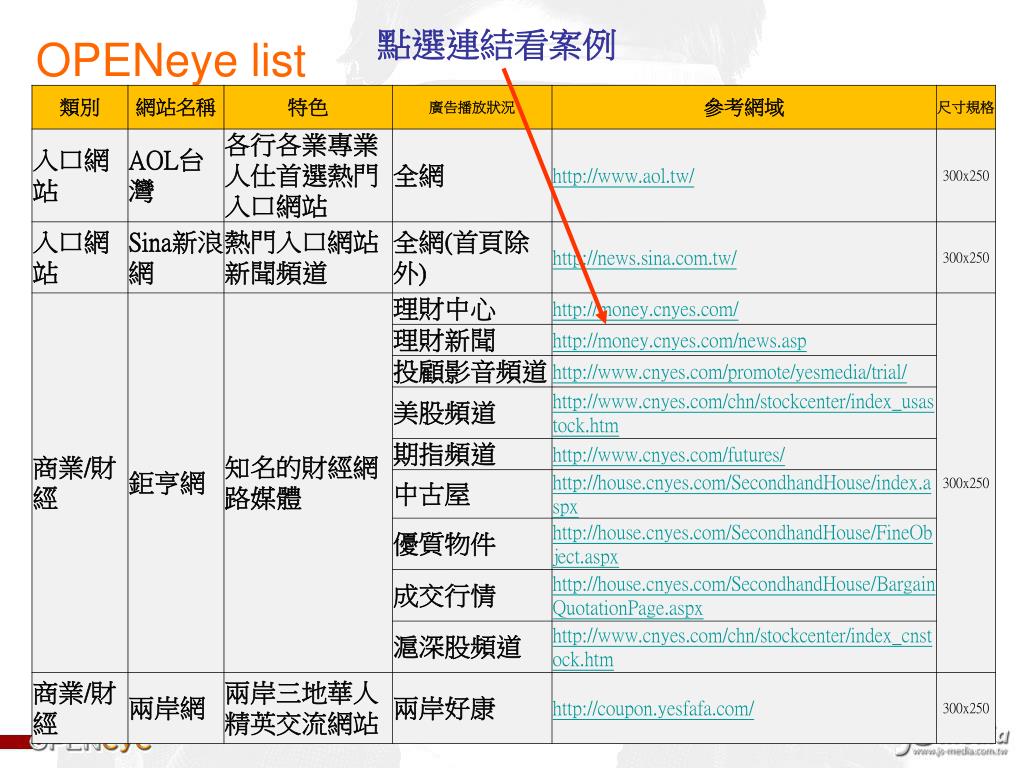1024x768 pixels.
Task: Follow the cnyes promote/yesmedia/trial link
Action: click(729, 372)
